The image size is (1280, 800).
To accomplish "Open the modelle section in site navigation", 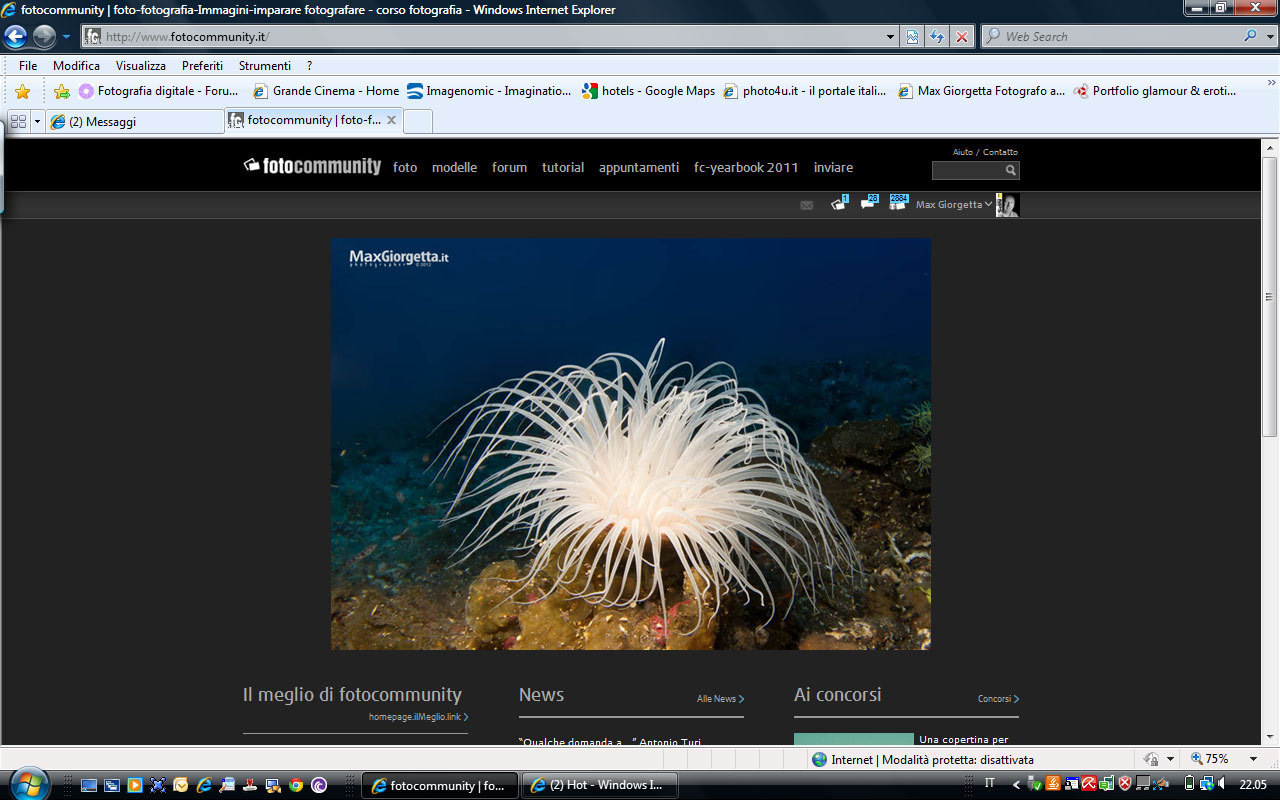I will [x=454, y=167].
